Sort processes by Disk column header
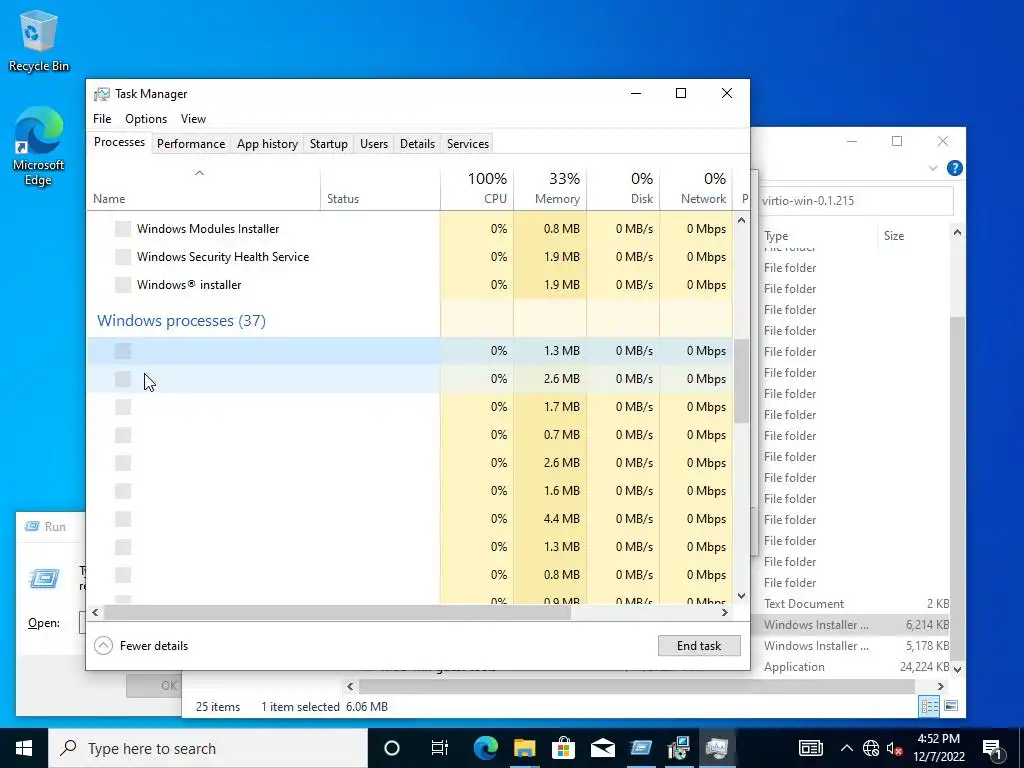Viewport: 1024px width, 768px height. [623, 189]
